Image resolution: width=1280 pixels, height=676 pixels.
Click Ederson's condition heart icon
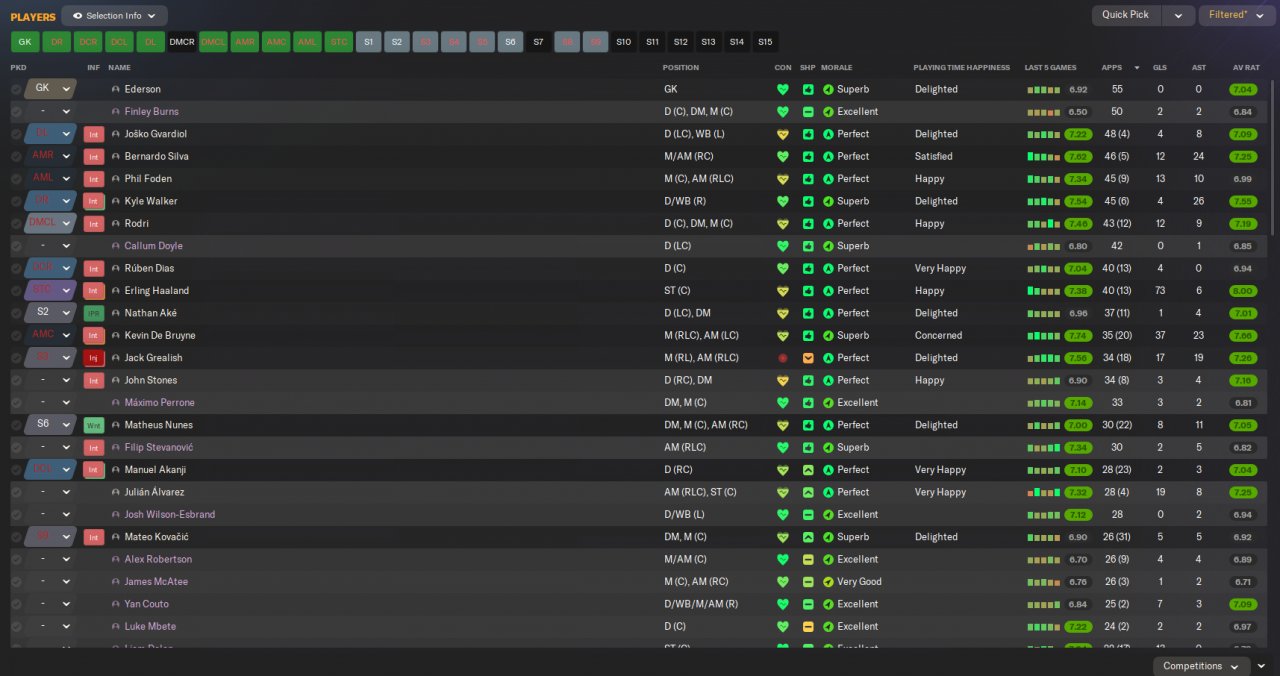[783, 89]
